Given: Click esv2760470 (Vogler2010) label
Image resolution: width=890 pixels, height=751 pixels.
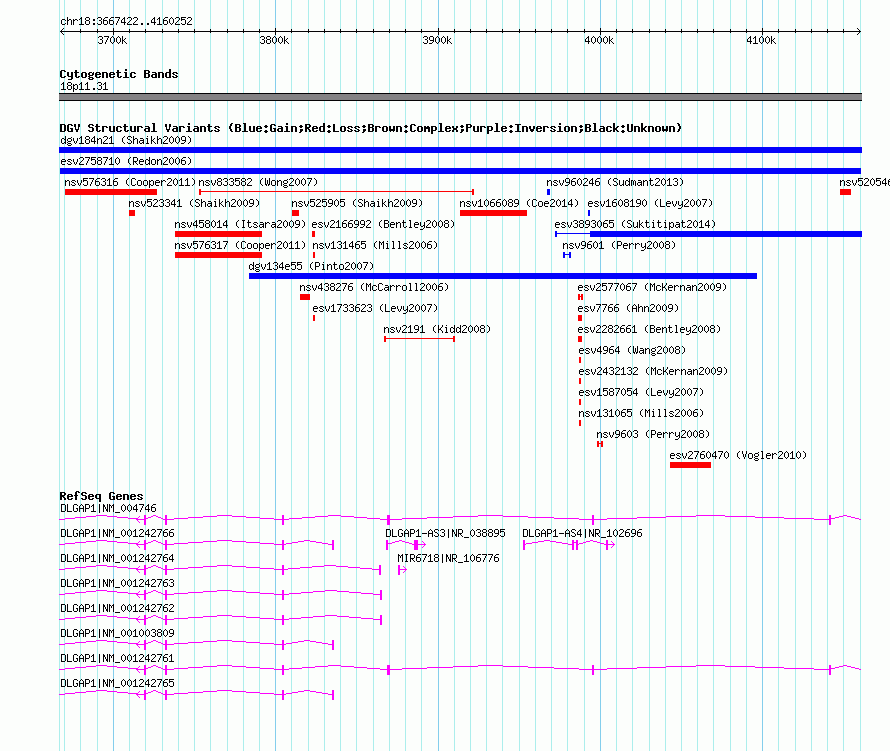Looking at the screenshot, I should (x=738, y=455).
